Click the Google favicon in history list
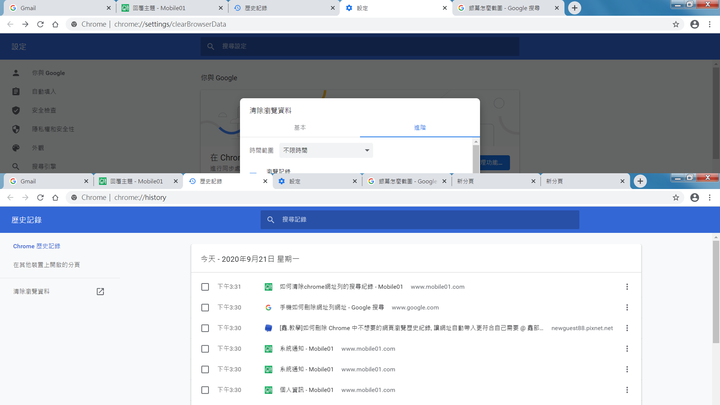720x405 pixels. coord(269,307)
